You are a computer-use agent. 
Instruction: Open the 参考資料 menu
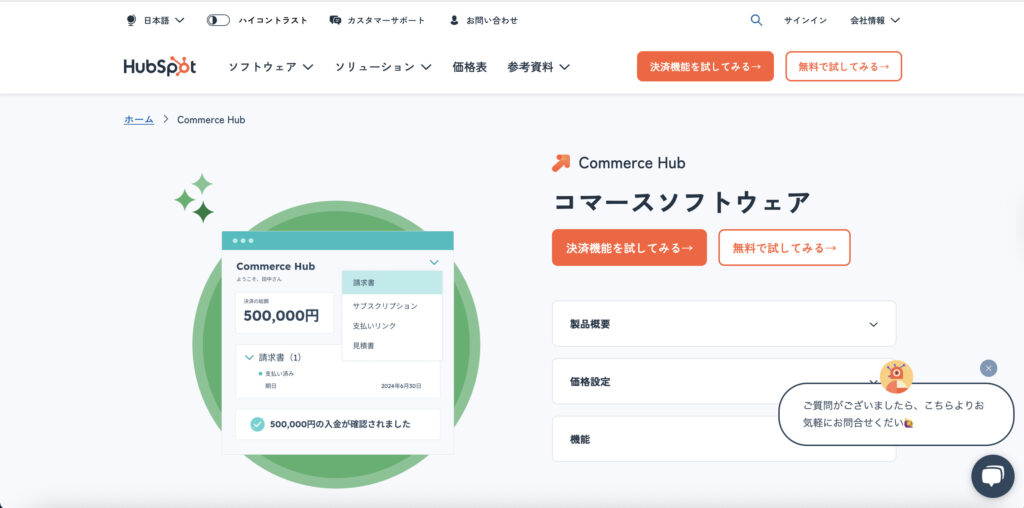(538, 67)
